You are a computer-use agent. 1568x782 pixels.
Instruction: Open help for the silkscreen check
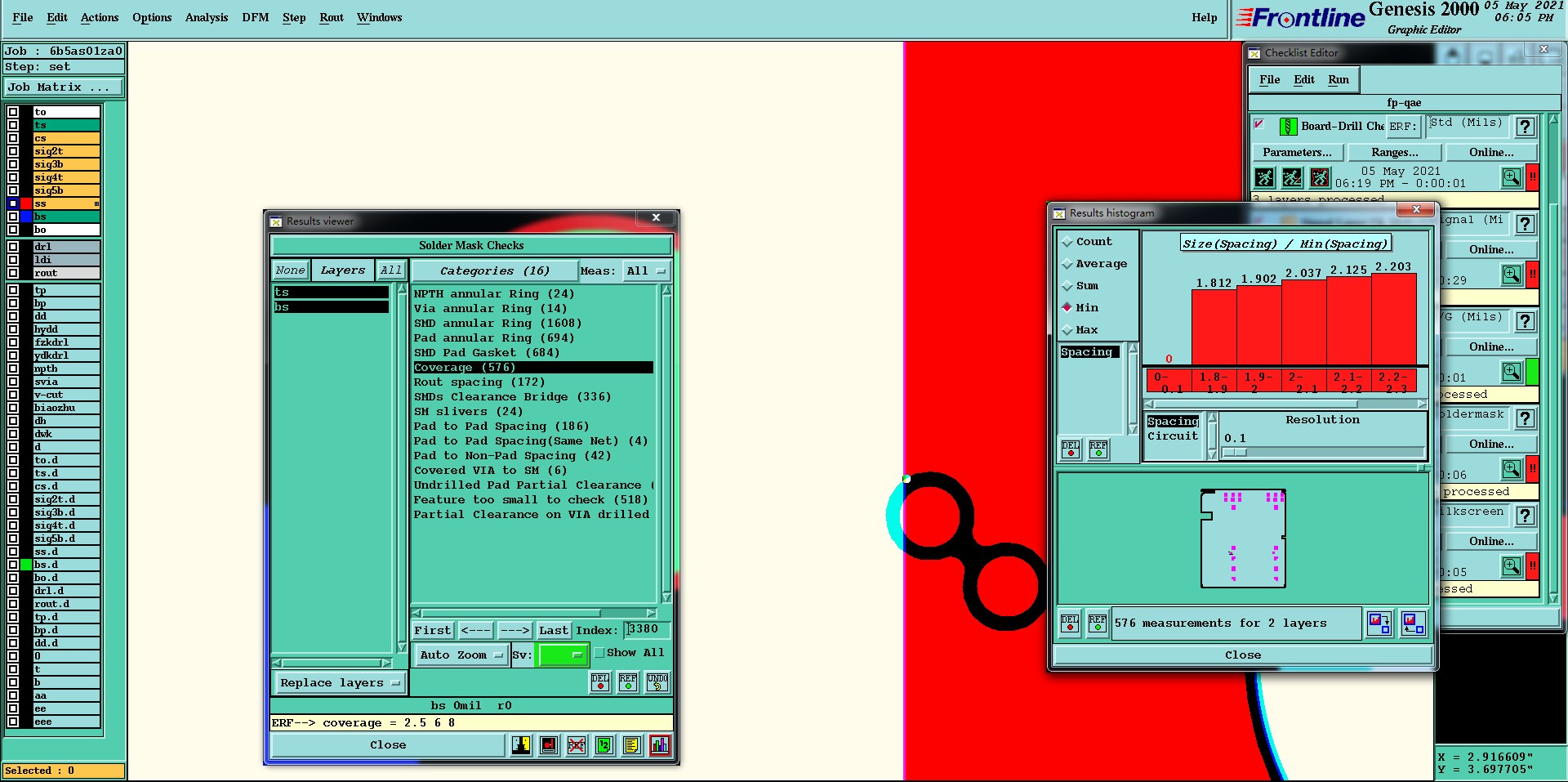[1525, 516]
